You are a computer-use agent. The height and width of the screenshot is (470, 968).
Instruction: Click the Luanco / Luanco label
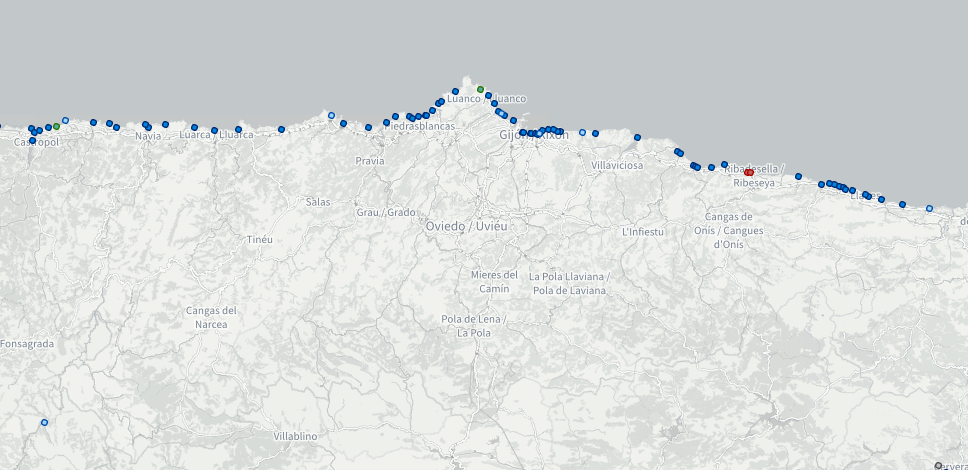(x=486, y=99)
